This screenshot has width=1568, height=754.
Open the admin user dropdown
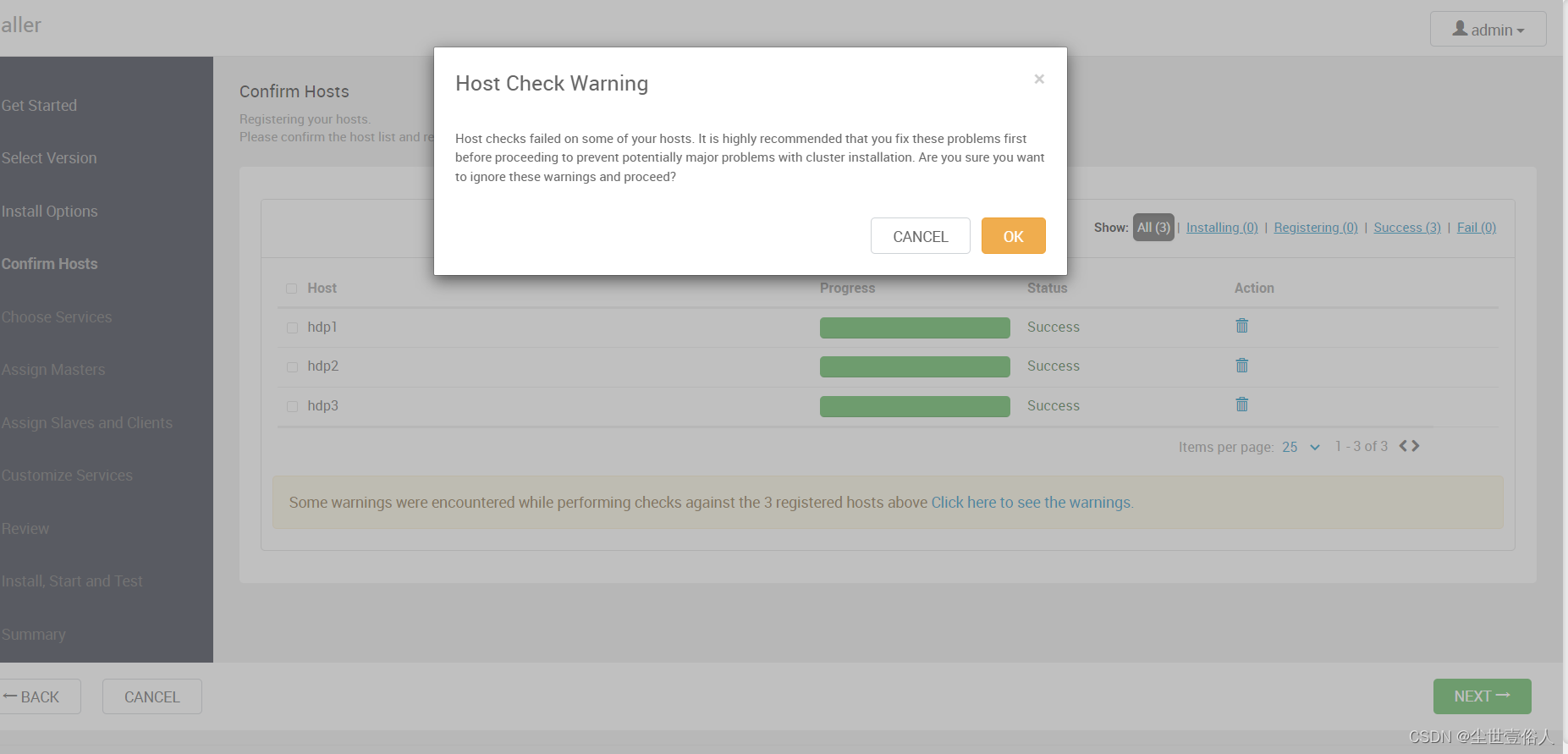(1488, 29)
